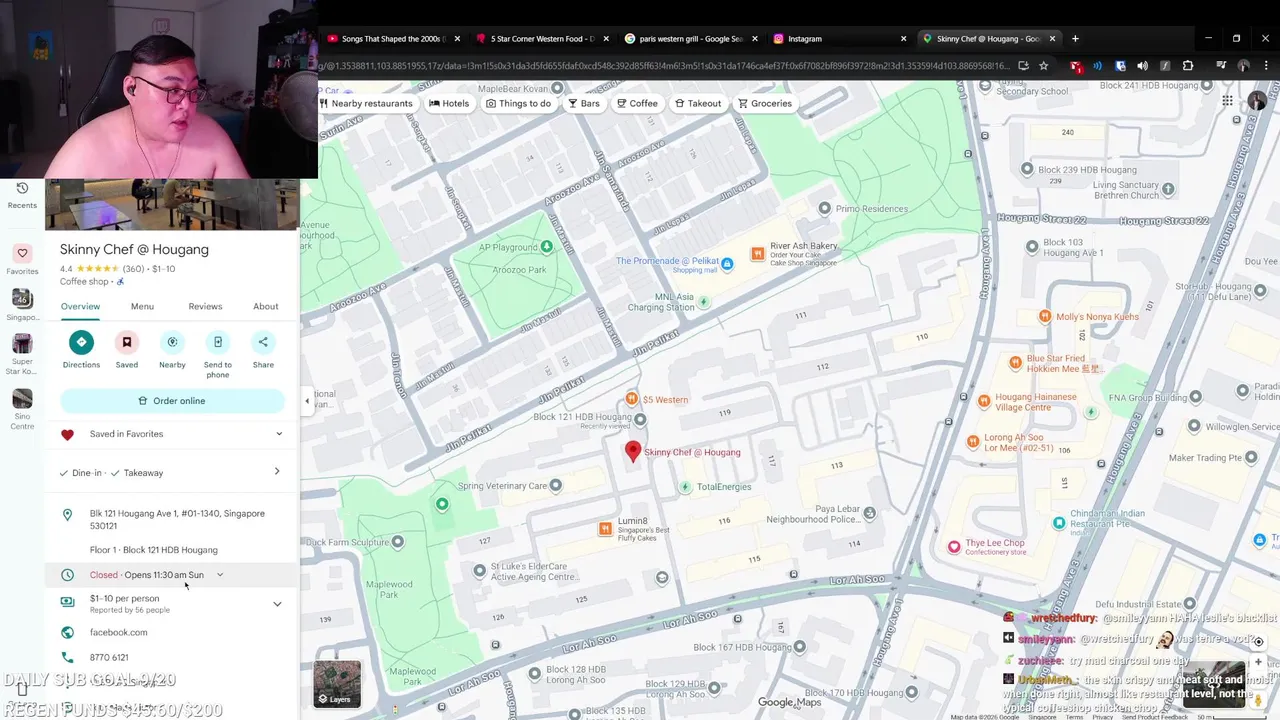This screenshot has width=1280, height=720.
Task: Filter map by Coffee chip
Action: coord(637,103)
